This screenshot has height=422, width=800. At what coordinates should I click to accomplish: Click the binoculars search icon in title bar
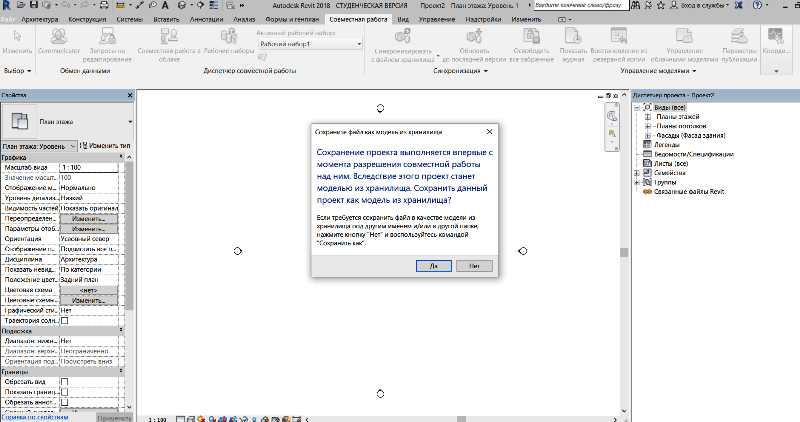point(635,5)
